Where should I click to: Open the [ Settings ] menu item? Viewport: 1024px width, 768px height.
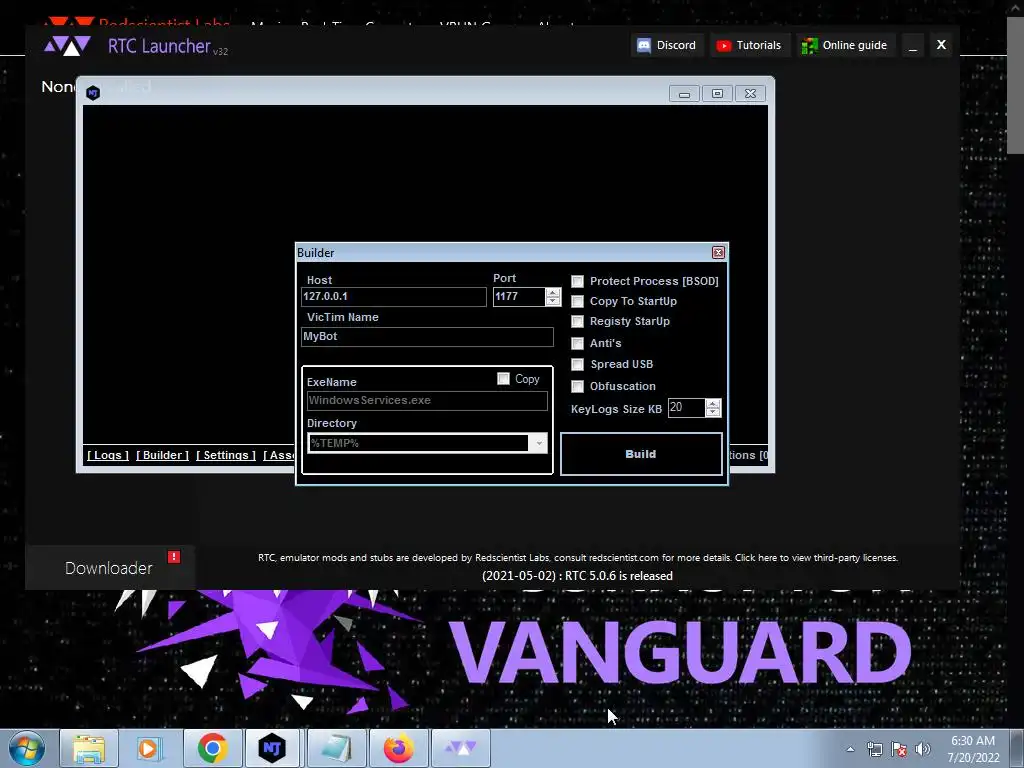pos(226,455)
